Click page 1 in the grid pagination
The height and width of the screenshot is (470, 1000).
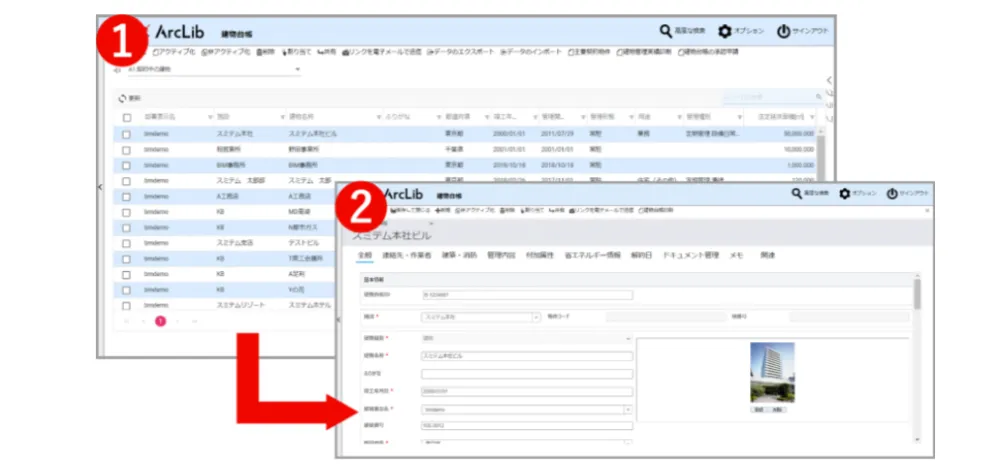pos(160,321)
